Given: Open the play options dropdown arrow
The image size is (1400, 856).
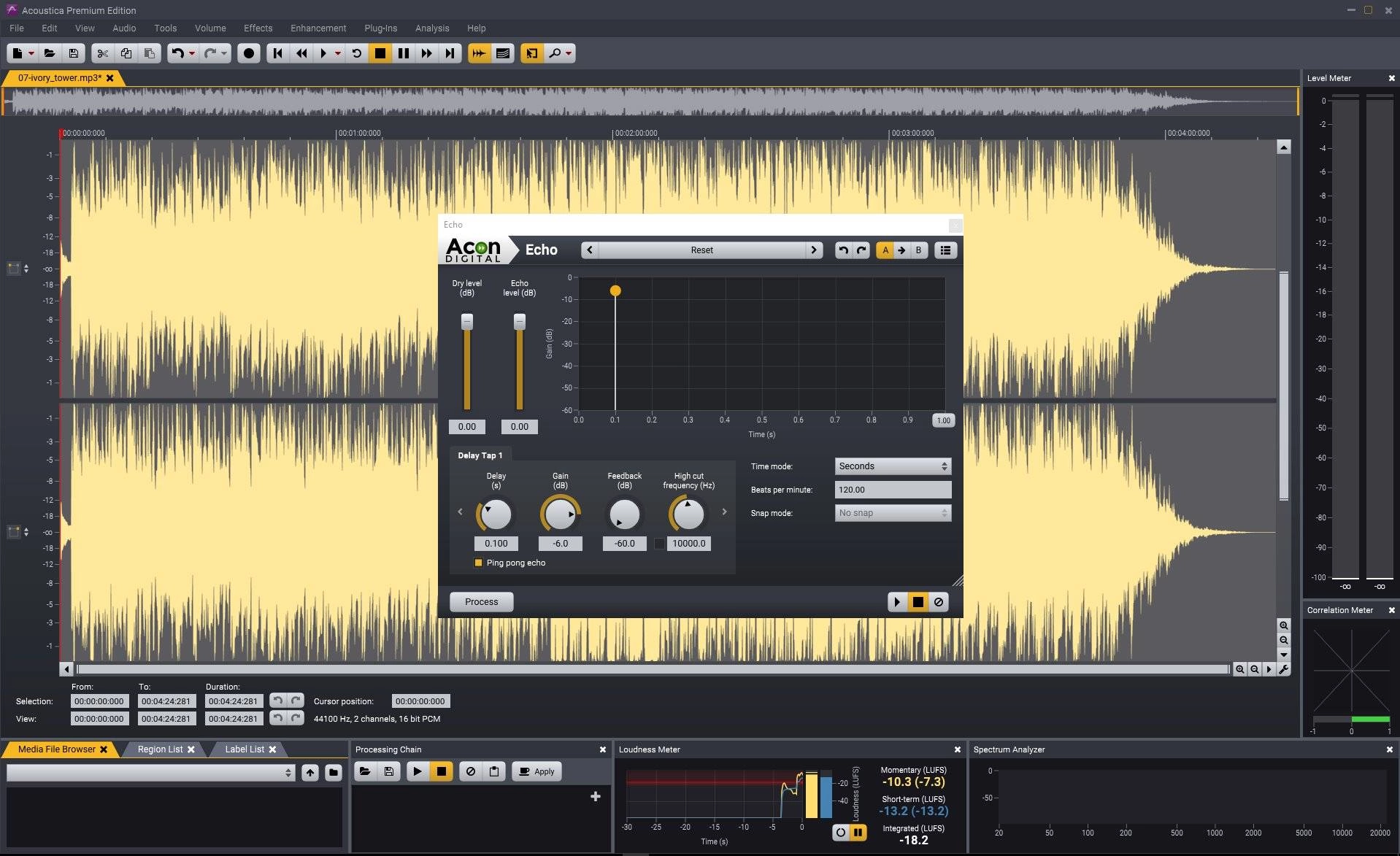Looking at the screenshot, I should [x=337, y=53].
